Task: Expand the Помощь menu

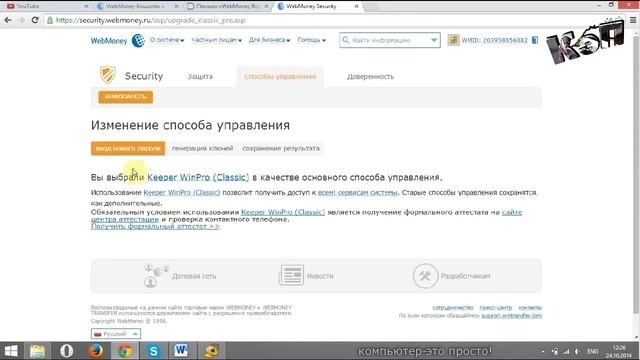Action: tap(311, 40)
